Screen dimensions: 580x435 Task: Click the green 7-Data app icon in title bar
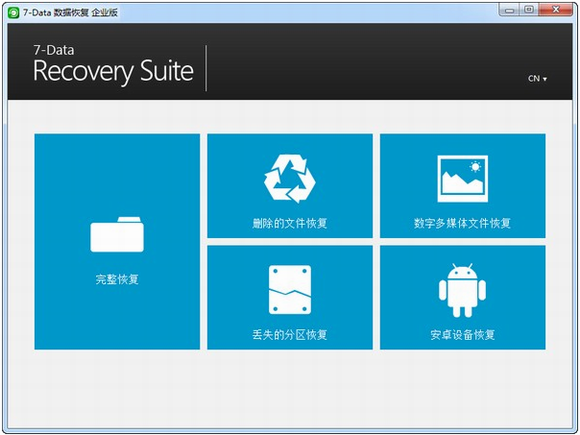click(14, 13)
